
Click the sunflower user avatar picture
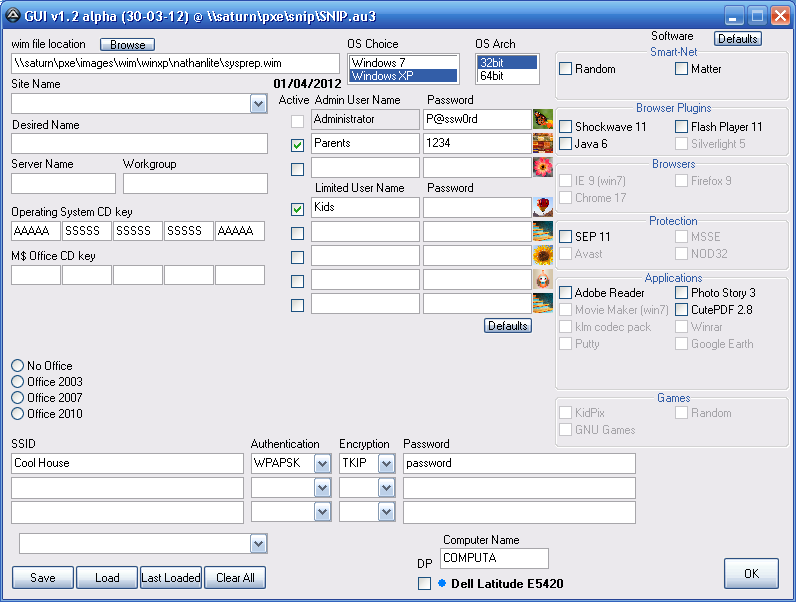[x=543, y=255]
